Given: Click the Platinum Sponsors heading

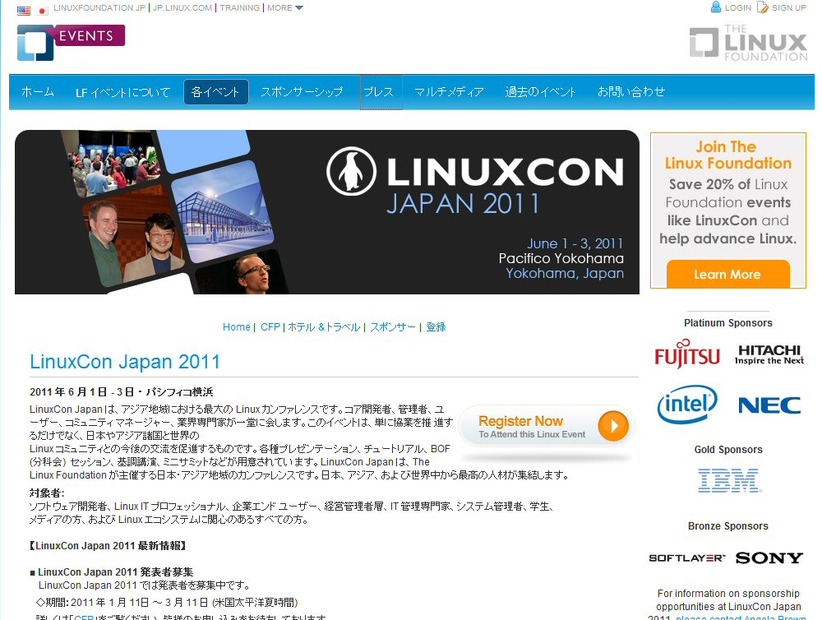Looking at the screenshot, I should [x=728, y=323].
